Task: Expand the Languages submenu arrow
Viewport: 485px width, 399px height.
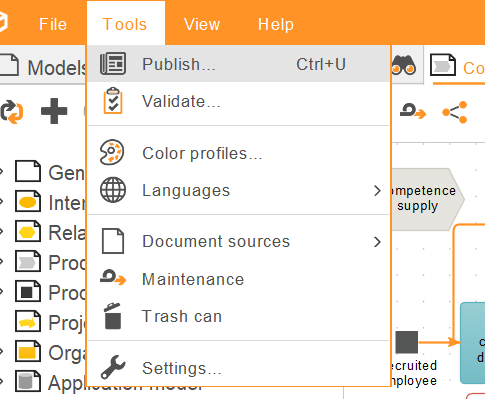Action: 377,191
